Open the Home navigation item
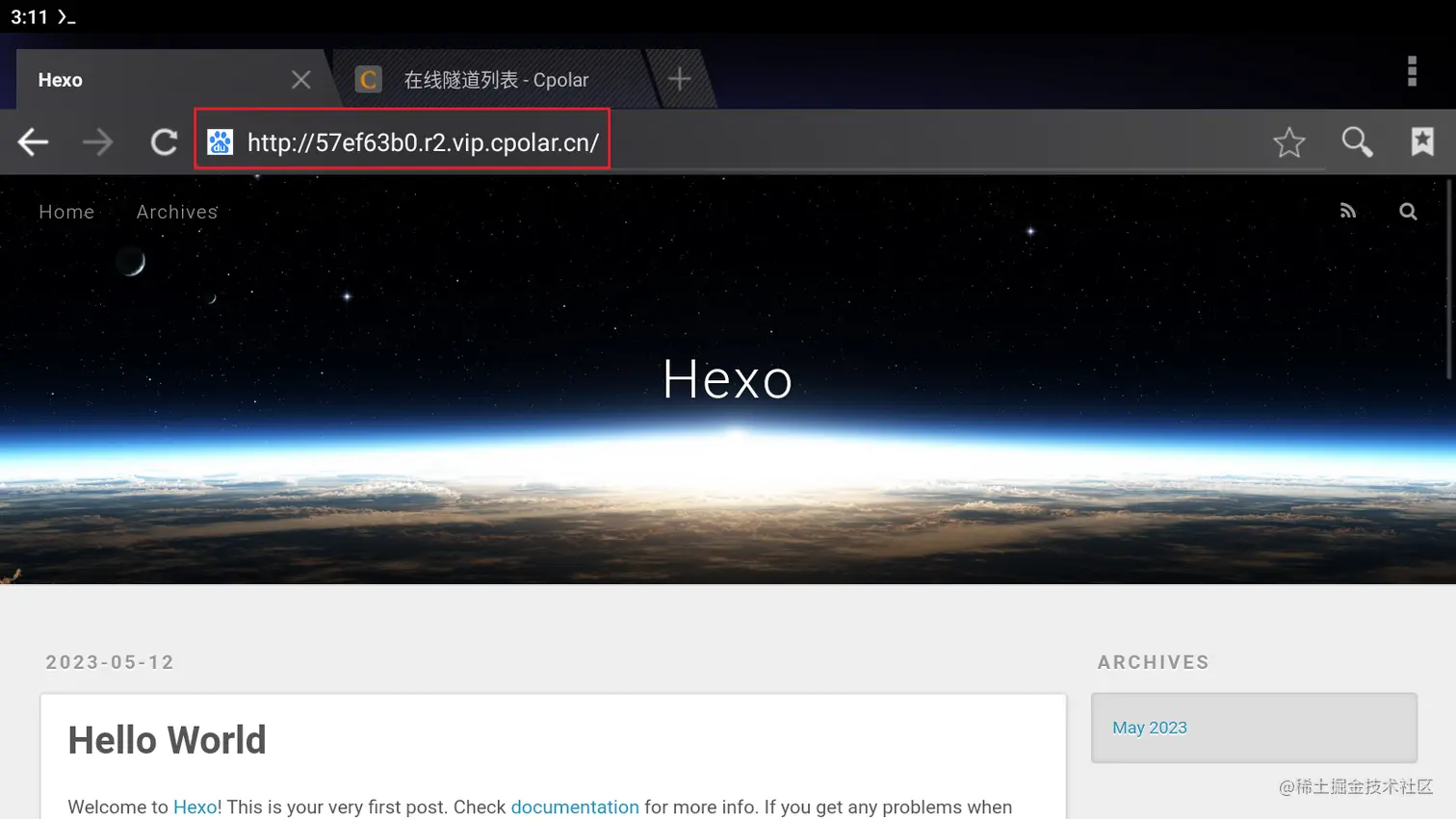Screen dimensions: 1456x819 [x=66, y=212]
